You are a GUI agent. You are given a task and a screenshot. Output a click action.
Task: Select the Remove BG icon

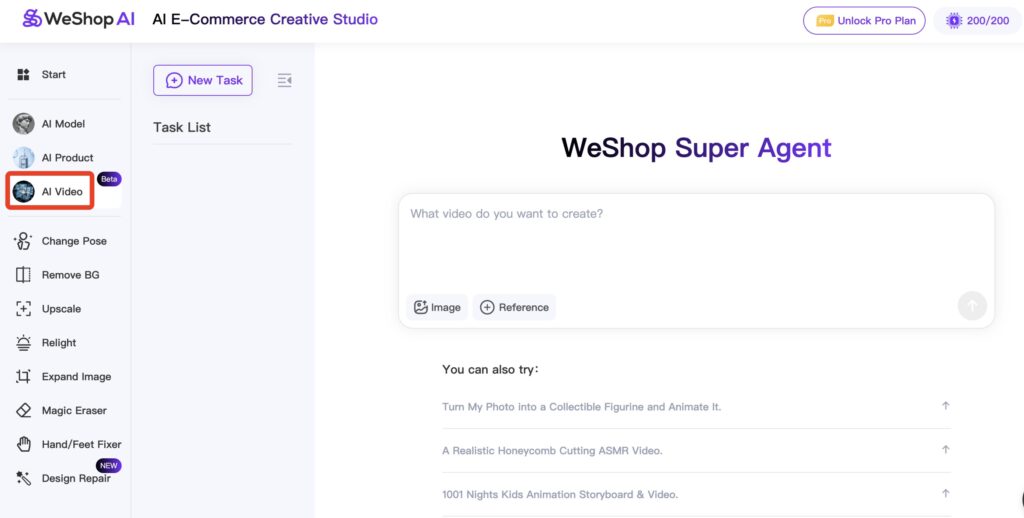[x=23, y=275]
